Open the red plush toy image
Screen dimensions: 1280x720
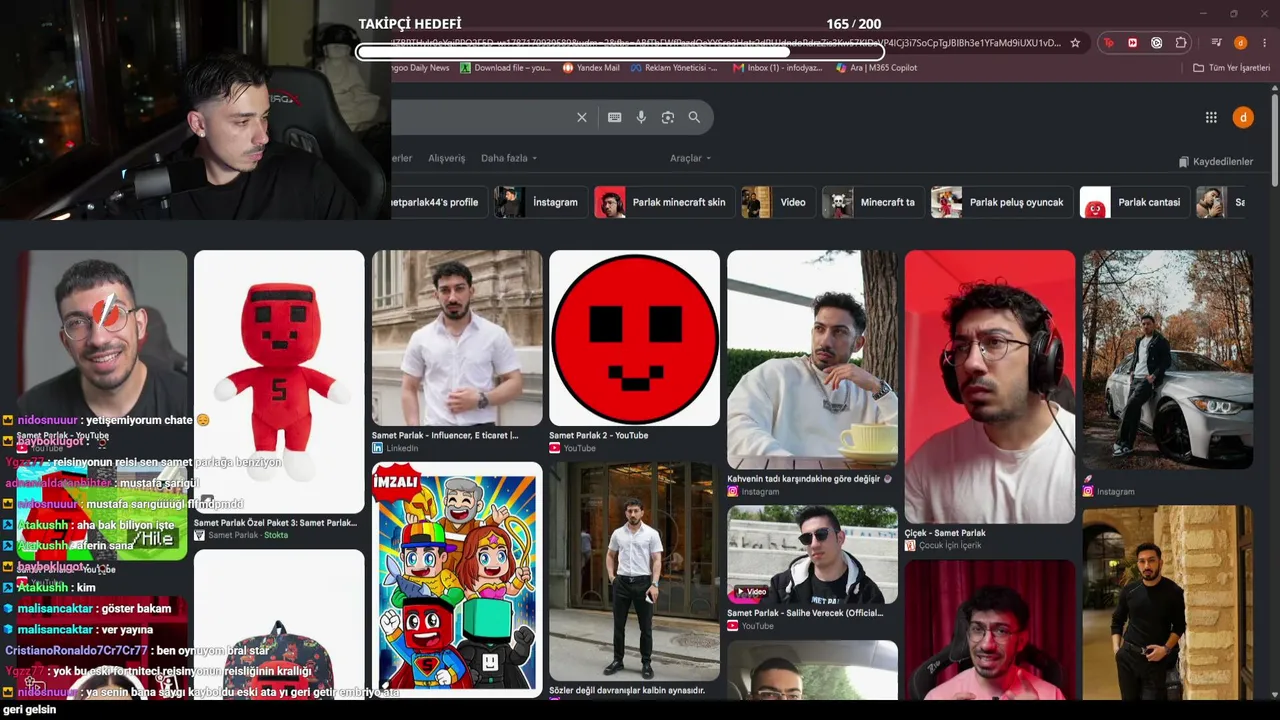tap(279, 380)
